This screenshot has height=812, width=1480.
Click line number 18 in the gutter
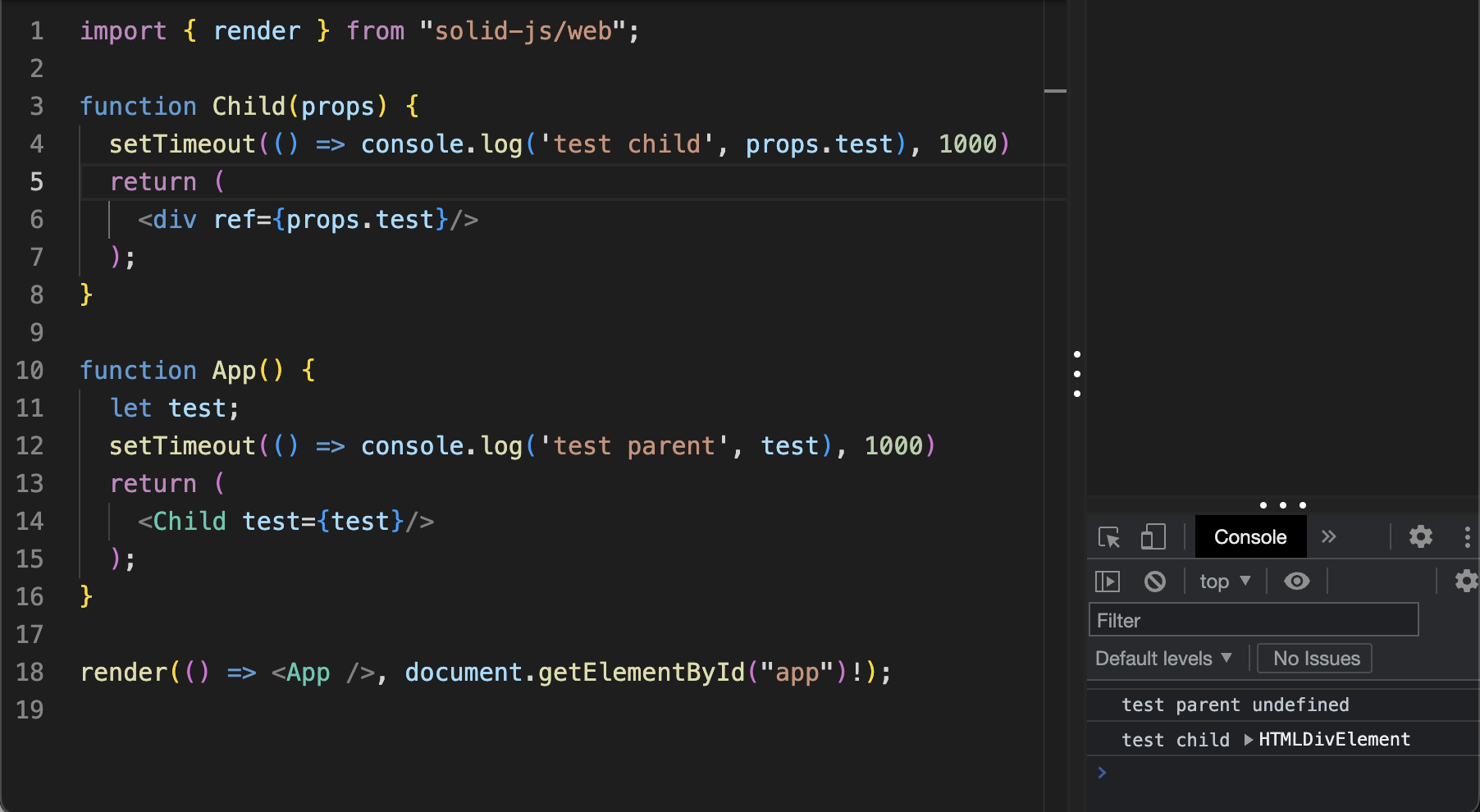click(30, 673)
